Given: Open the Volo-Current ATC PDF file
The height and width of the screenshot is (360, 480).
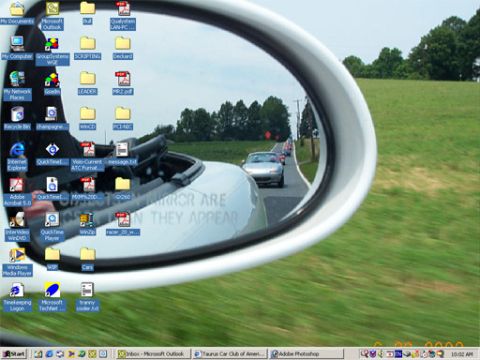Looking at the screenshot, I should click(87, 157).
